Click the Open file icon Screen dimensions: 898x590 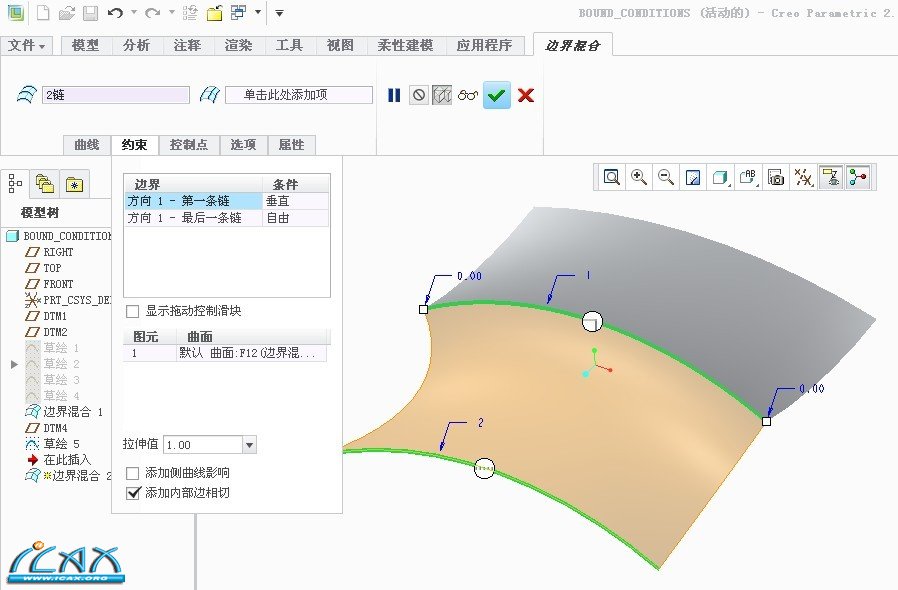(x=67, y=13)
